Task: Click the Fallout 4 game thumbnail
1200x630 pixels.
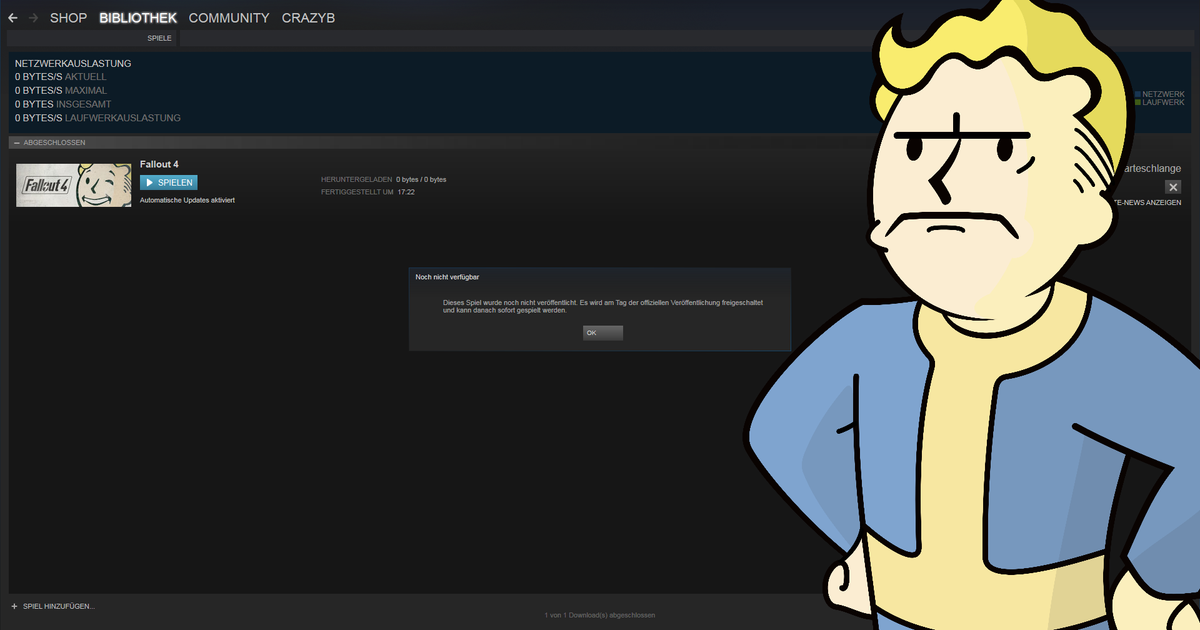Action: coord(73,185)
